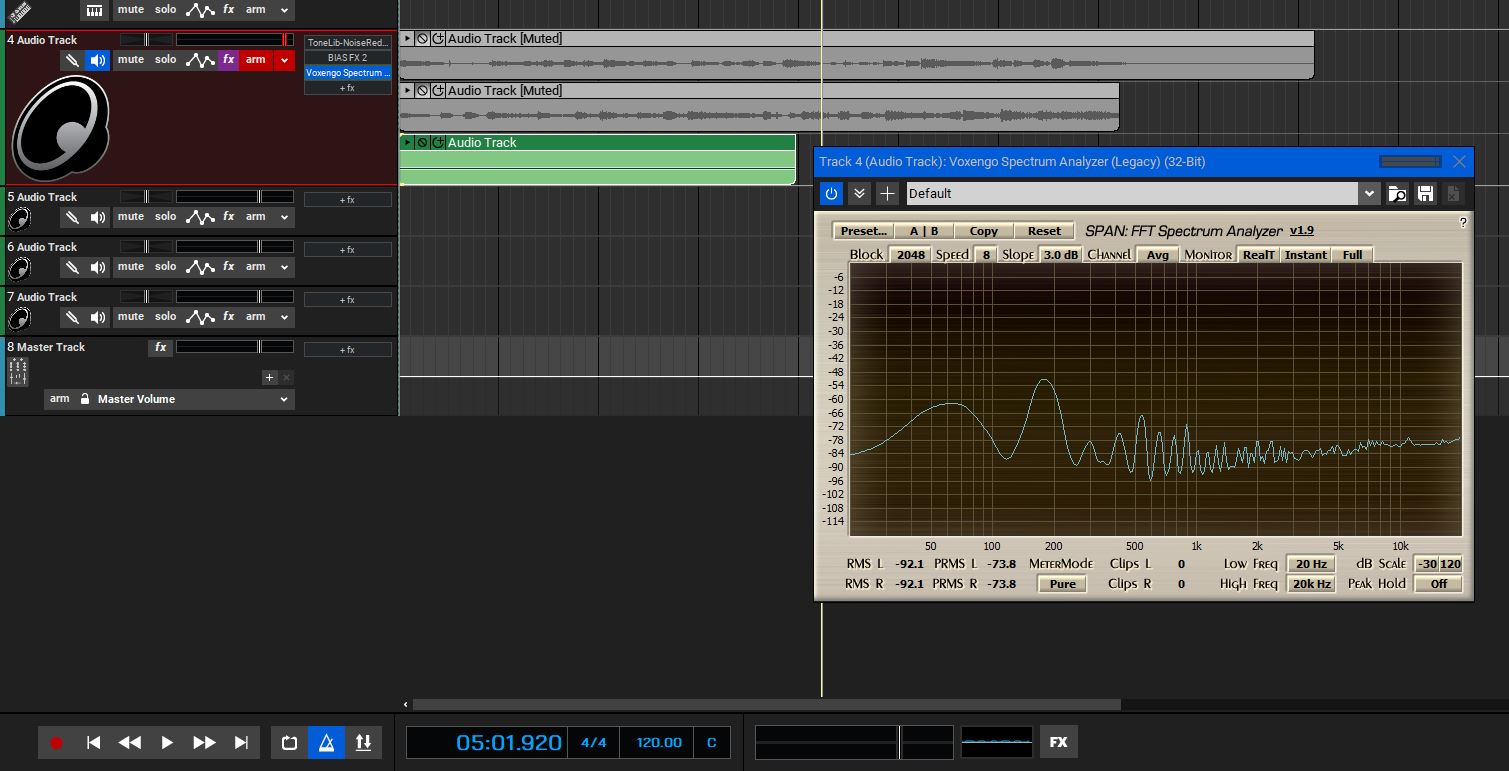Toggle speaker monitor icon on track 6
The width and height of the screenshot is (1509, 771).
(98, 267)
